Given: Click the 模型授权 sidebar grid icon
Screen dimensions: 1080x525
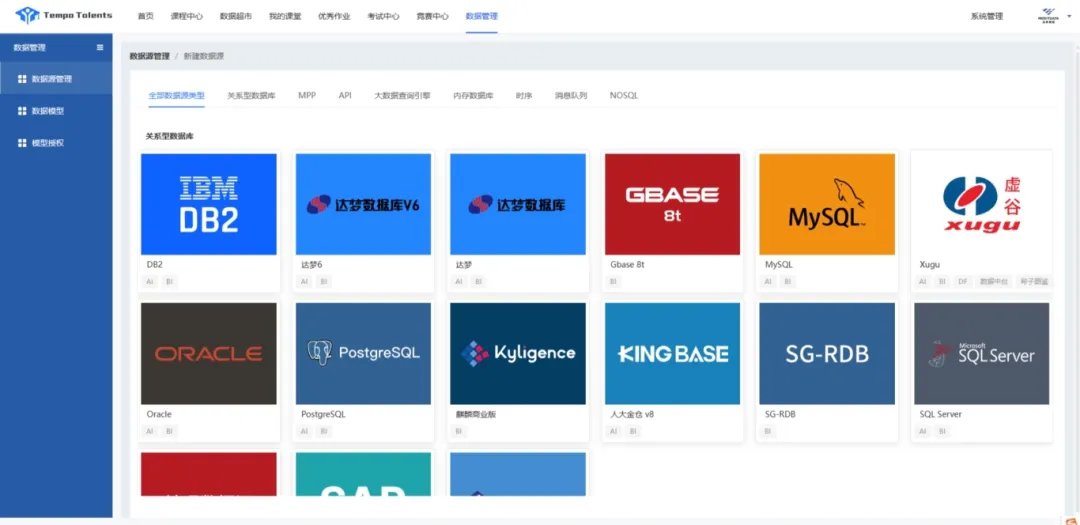Looking at the screenshot, I should pyautogui.click(x=22, y=143).
